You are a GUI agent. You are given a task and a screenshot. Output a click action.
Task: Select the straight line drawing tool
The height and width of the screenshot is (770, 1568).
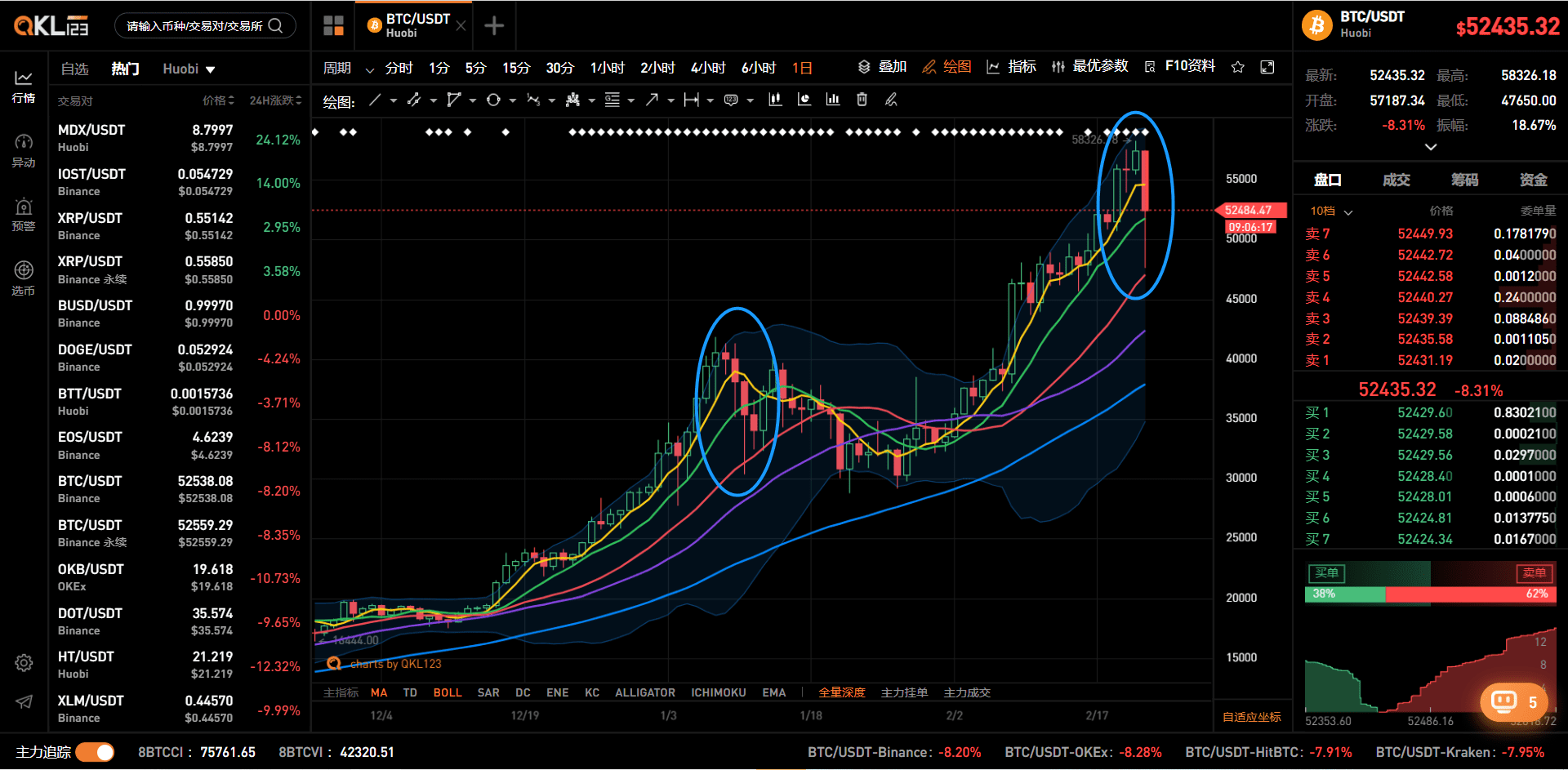tap(375, 100)
